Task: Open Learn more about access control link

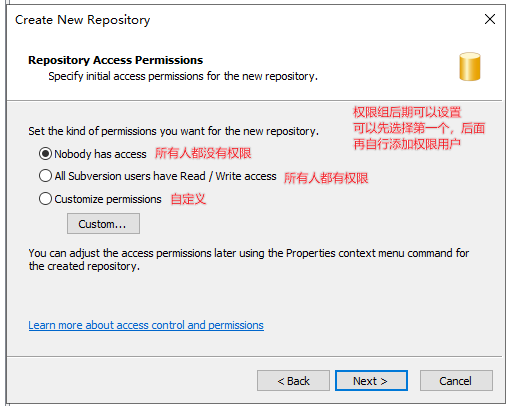Action: [x=146, y=325]
